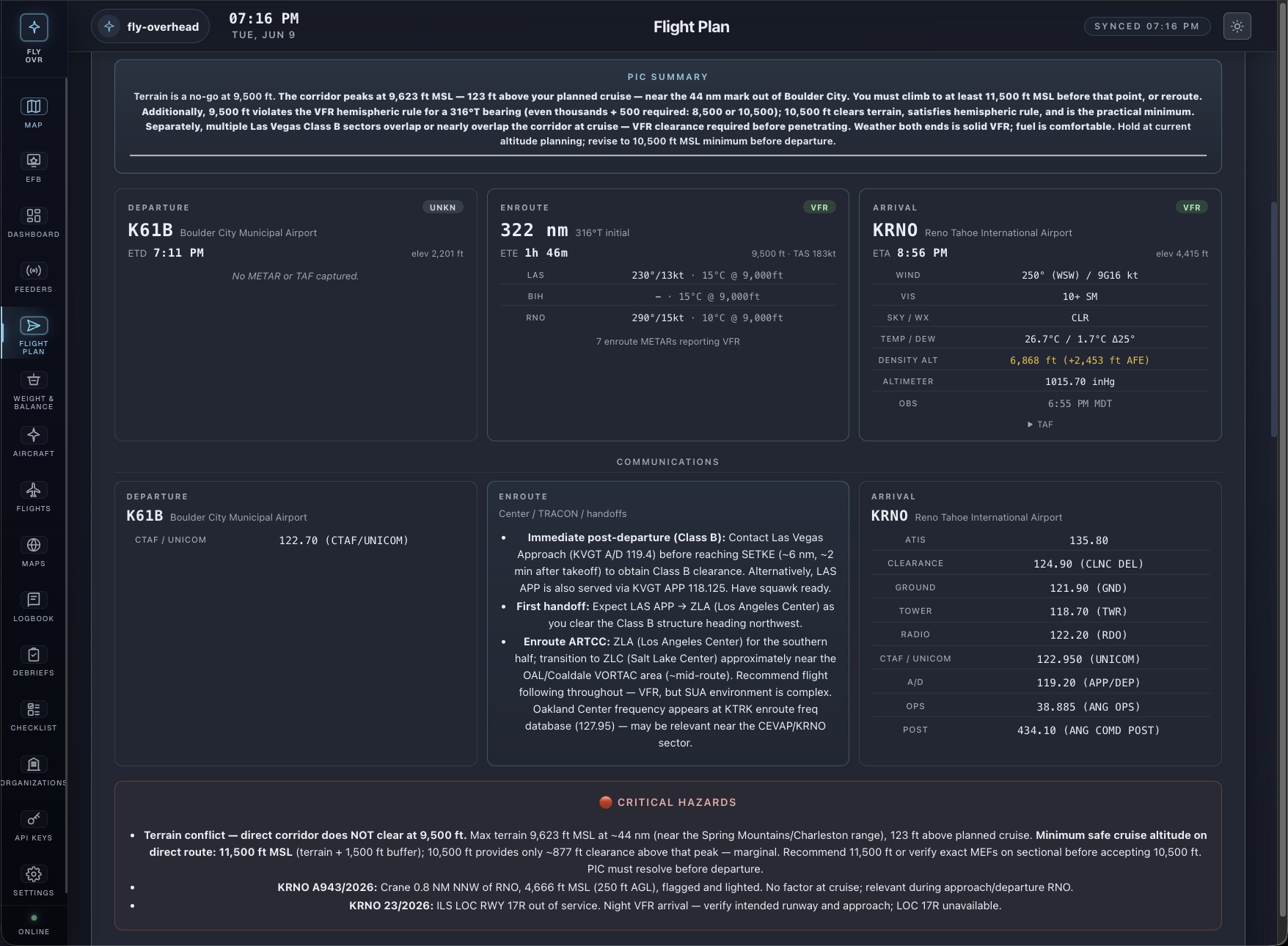Open the Logbook sidebar icon

click(34, 600)
